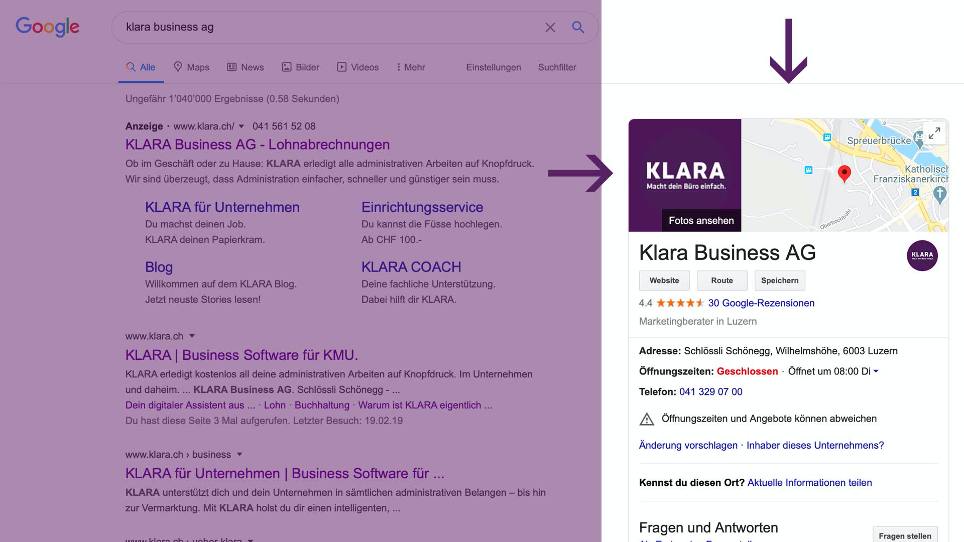The height and width of the screenshot is (542, 964).
Task: Expand the dropdown arrow beside the www.klara.ch result URL
Action: pos(192,336)
